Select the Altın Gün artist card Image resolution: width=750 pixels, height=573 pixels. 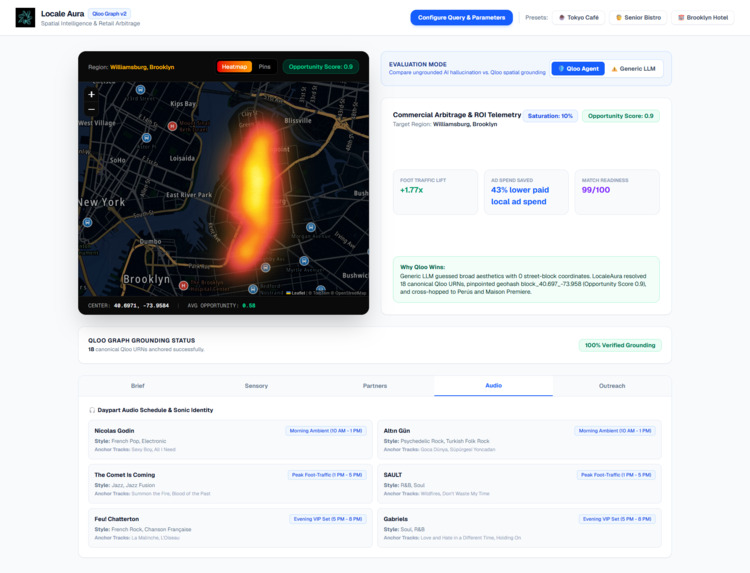pyautogui.click(x=519, y=440)
